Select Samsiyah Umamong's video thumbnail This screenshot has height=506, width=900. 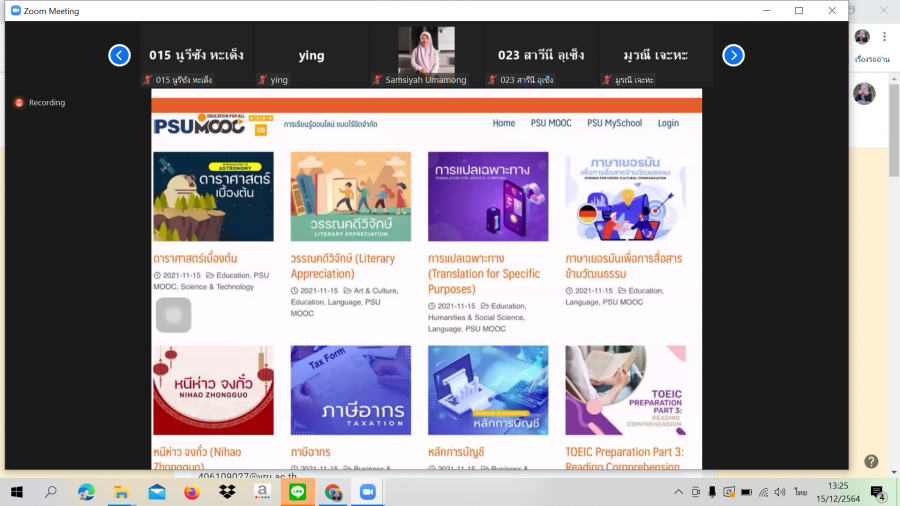[426, 50]
